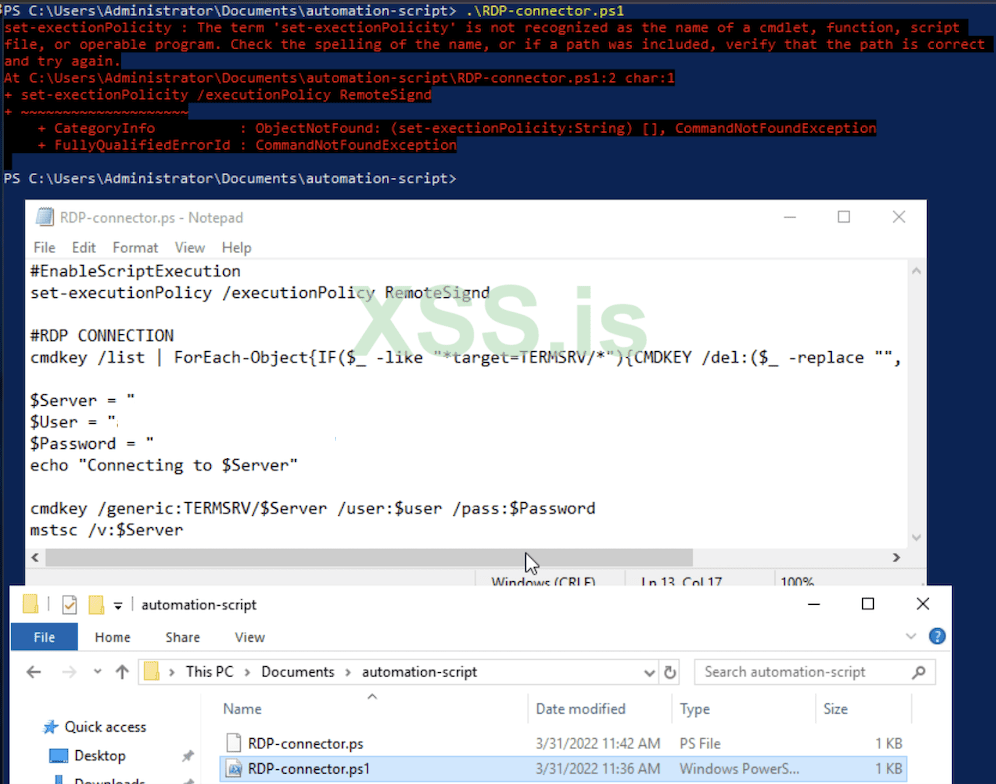This screenshot has width=996, height=784.
Task: Click Notepad scroll left arrow
Action: 35,557
